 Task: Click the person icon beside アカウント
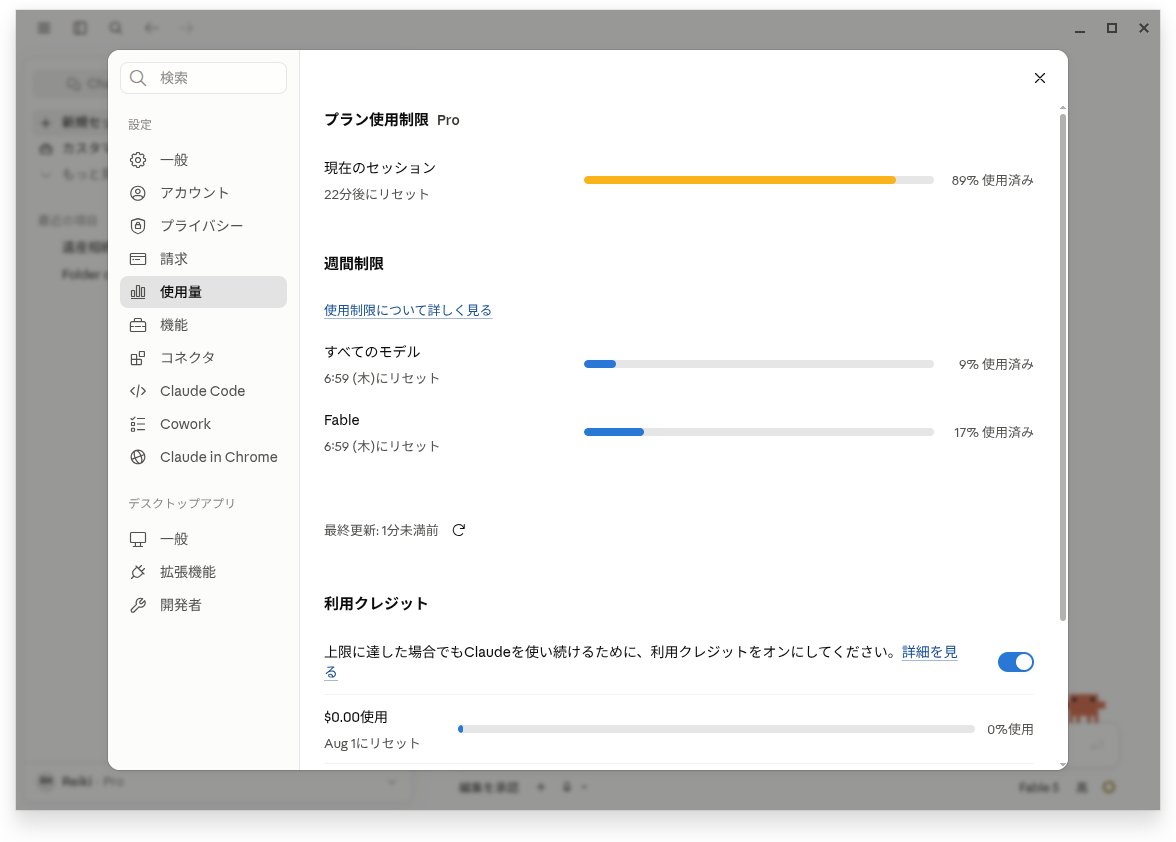138,193
